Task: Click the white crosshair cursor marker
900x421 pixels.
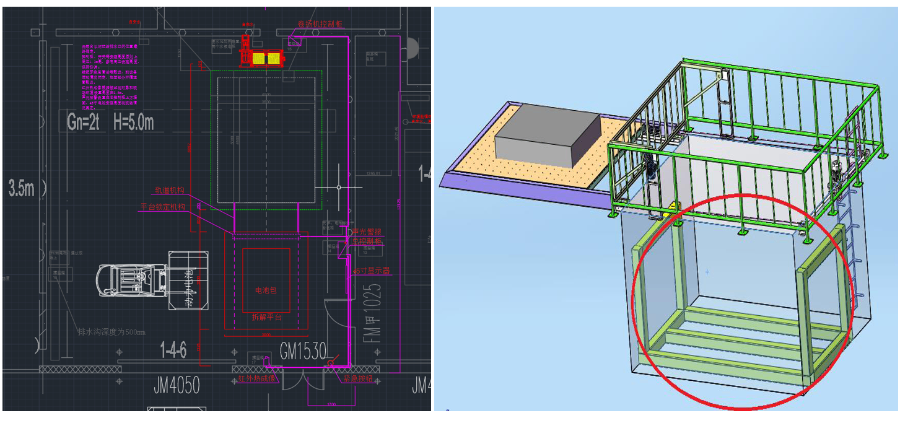Action: (340, 187)
